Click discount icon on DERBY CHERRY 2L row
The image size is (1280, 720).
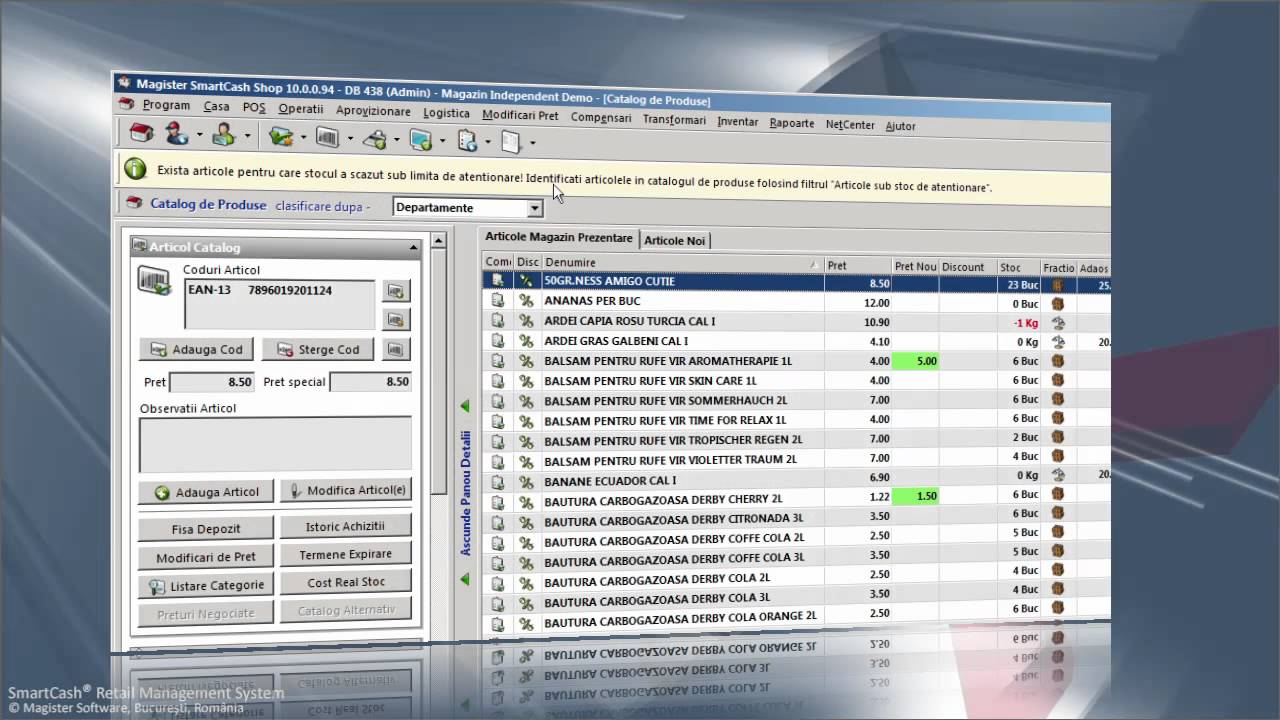tap(526, 500)
